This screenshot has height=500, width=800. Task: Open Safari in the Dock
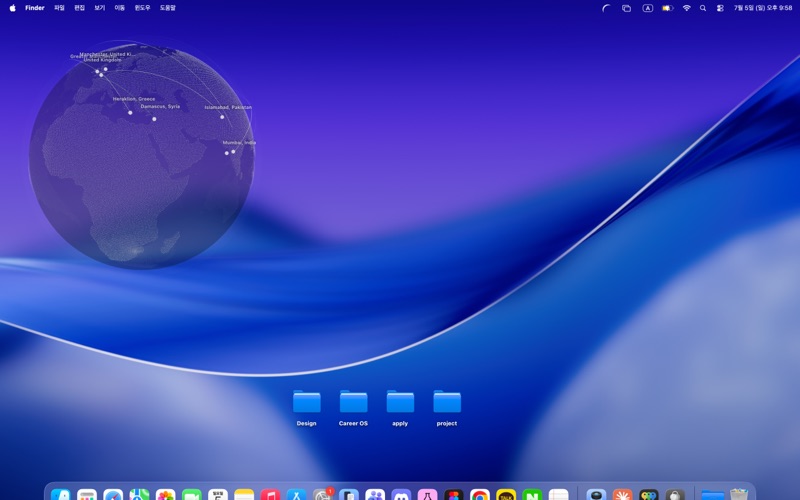coord(113,494)
